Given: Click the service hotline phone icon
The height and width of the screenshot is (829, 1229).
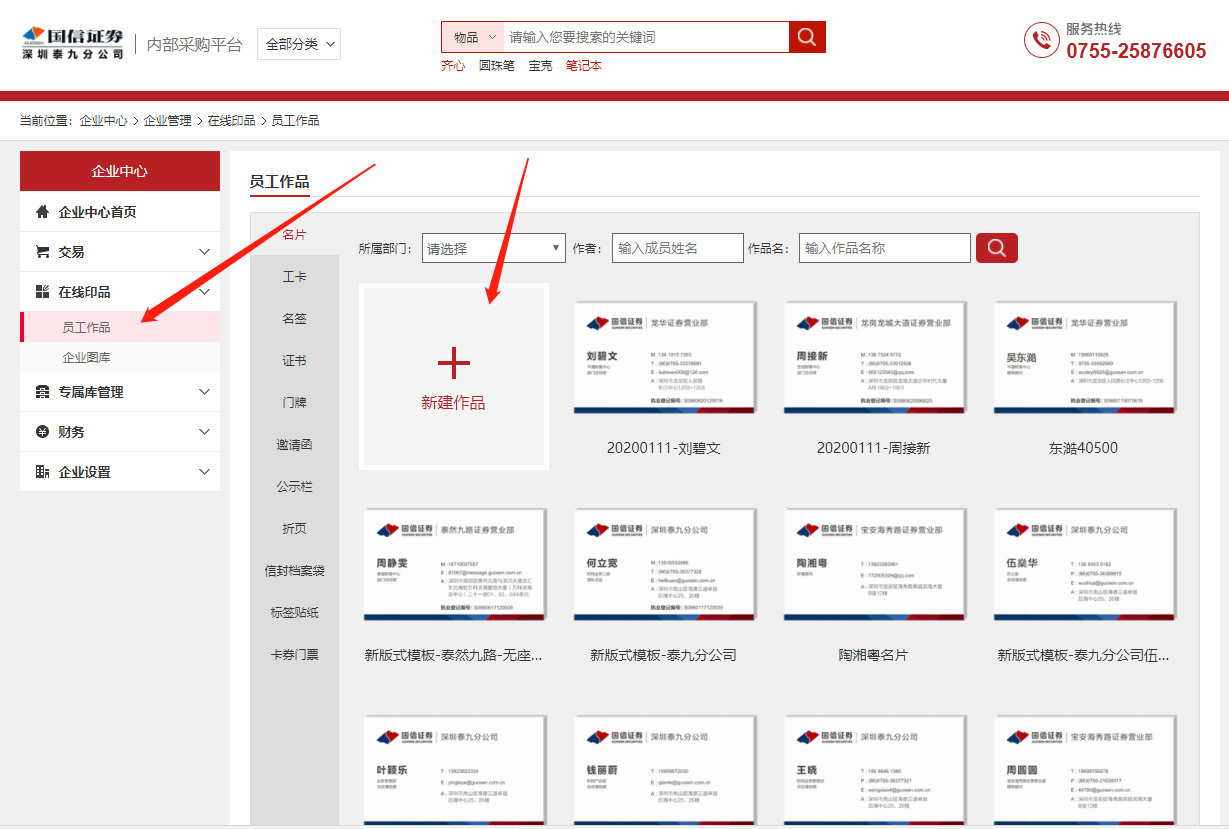Looking at the screenshot, I should pos(1041,40).
